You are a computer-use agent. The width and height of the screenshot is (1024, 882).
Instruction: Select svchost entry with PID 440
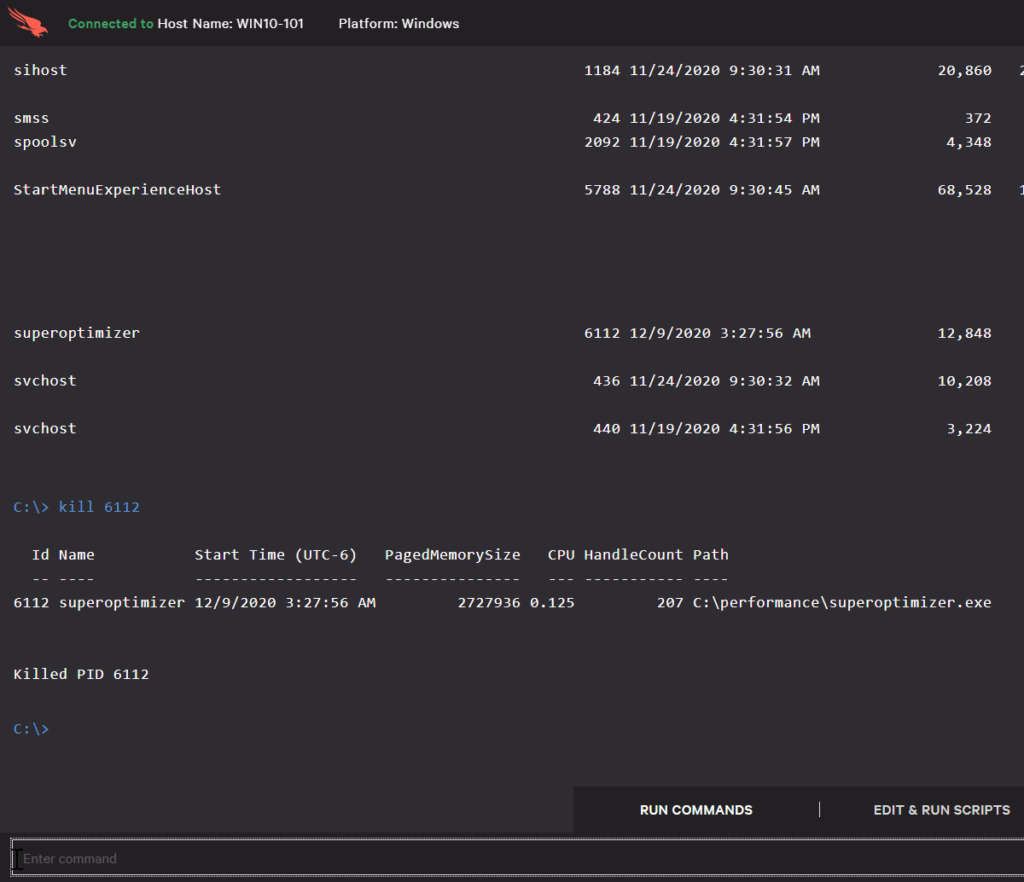click(503, 428)
